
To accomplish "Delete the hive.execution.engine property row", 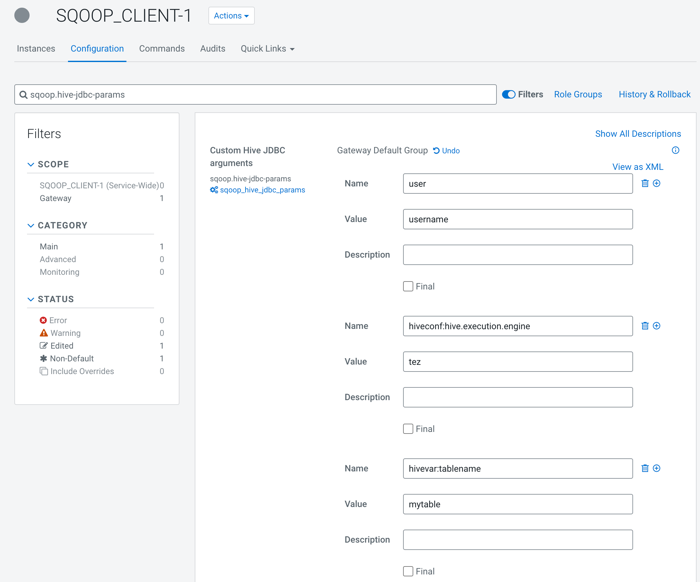I will click(645, 326).
